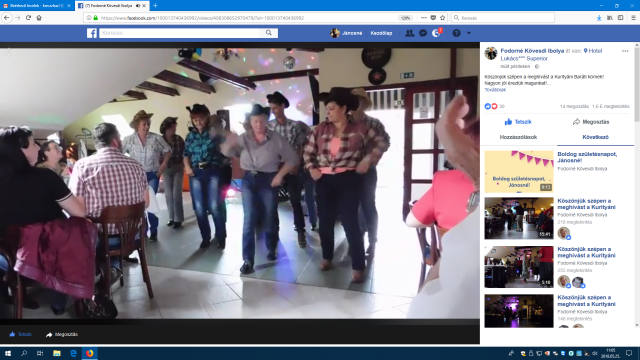Expand the Facebook account dropdown arrow
640x360 pixels.
point(469,33)
